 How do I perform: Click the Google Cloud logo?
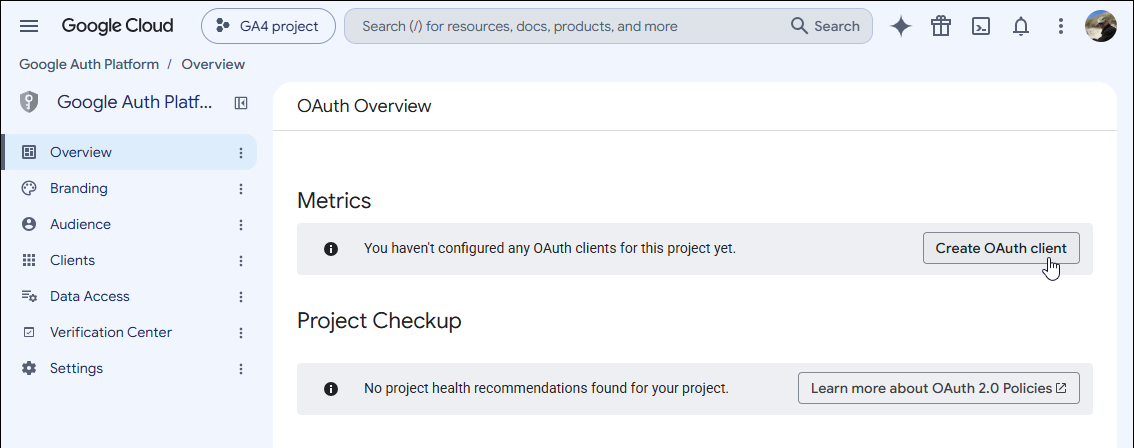click(117, 26)
